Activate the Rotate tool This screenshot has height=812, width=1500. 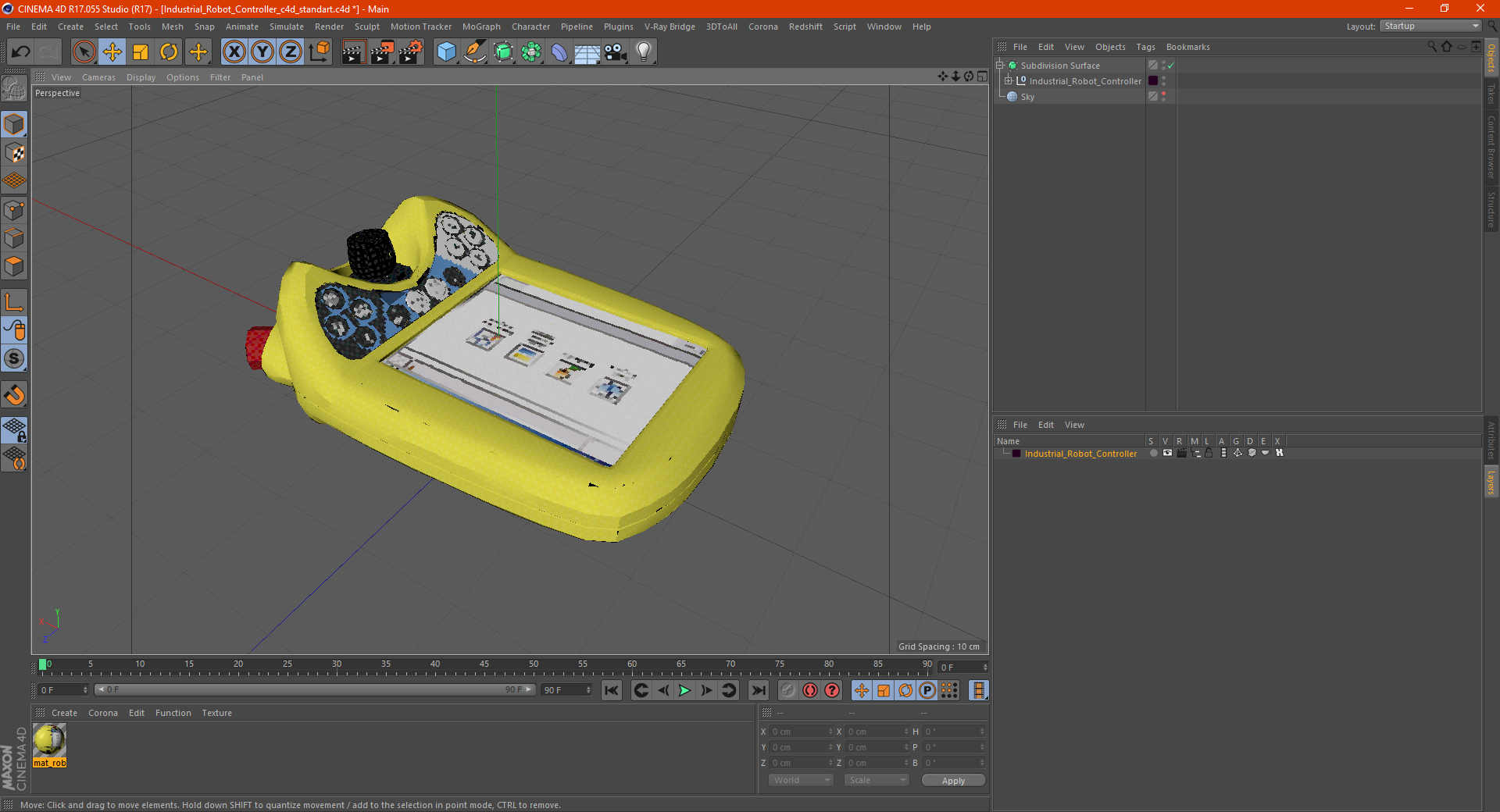[169, 52]
